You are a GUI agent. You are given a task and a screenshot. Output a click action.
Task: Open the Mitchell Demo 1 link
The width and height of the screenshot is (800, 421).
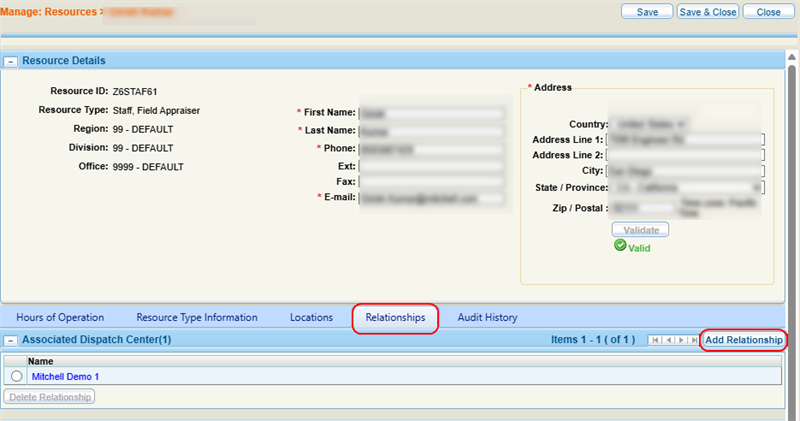pyautogui.click(x=65, y=377)
